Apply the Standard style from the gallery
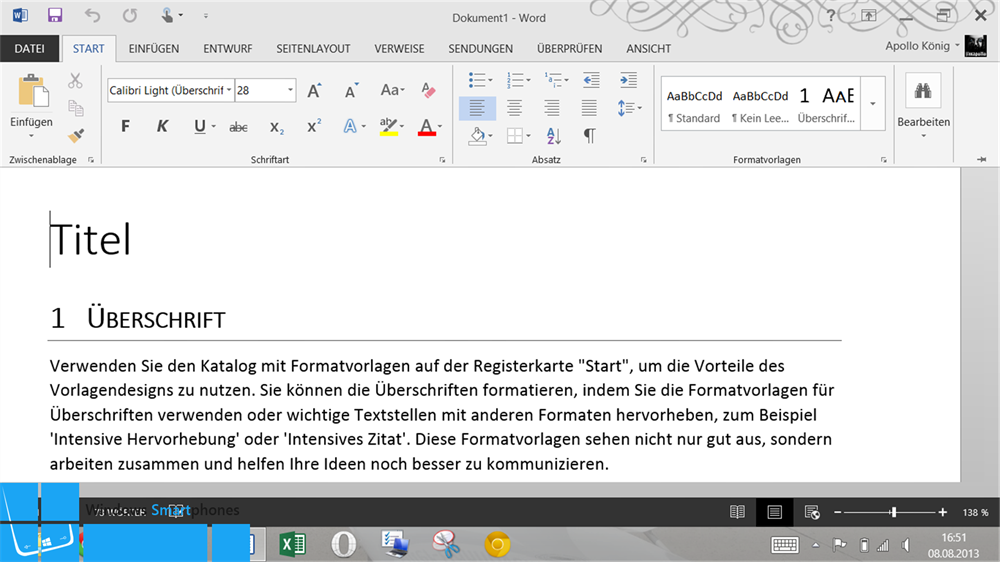 tap(694, 105)
